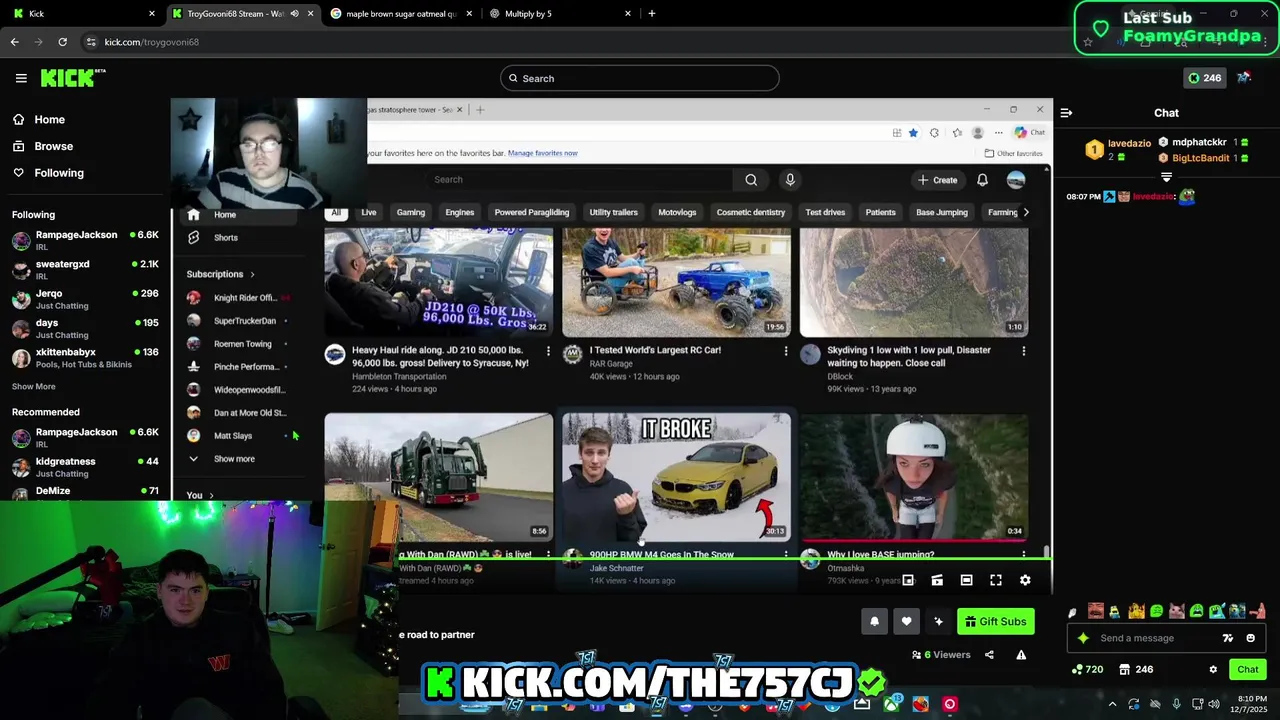Click Show More under Following list
Screen dimensions: 1280x720
tap(34, 387)
